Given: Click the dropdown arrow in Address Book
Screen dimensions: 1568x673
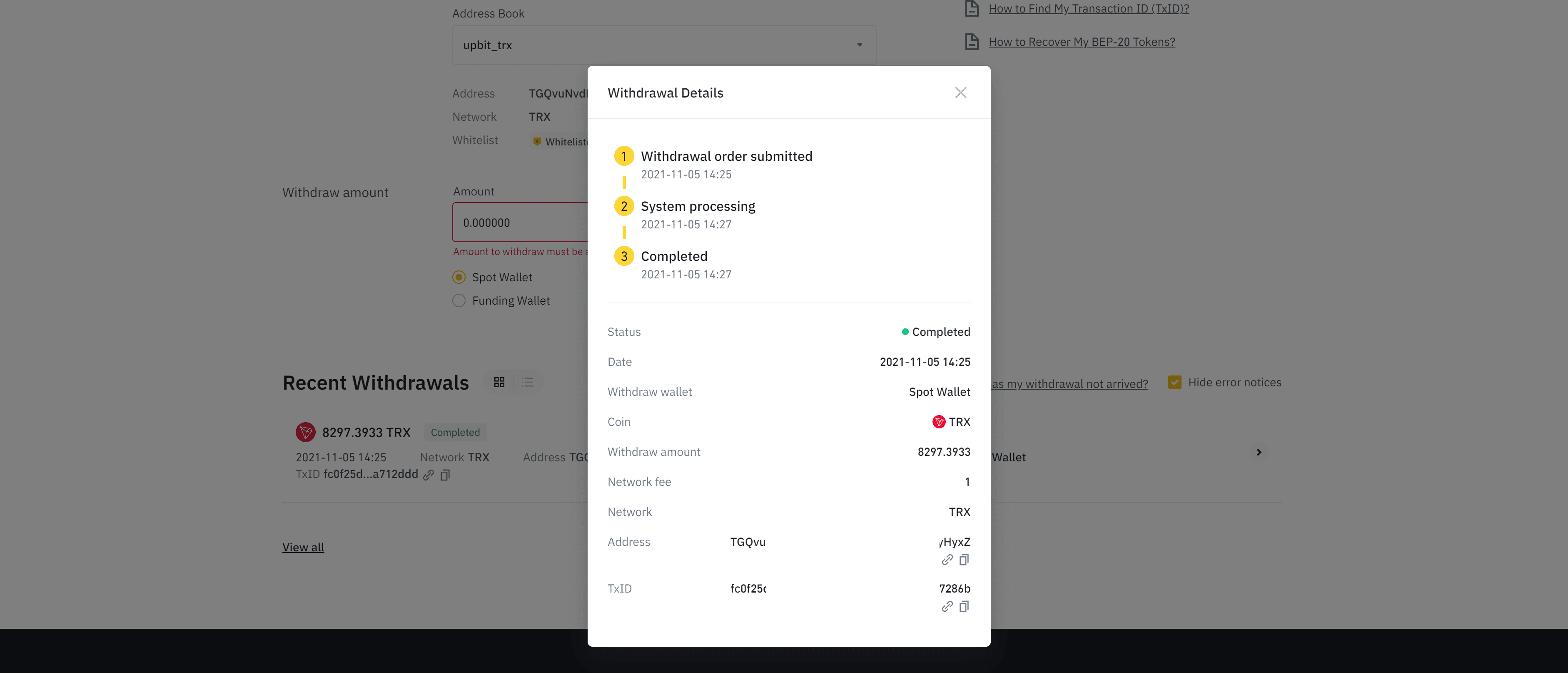Looking at the screenshot, I should point(859,45).
